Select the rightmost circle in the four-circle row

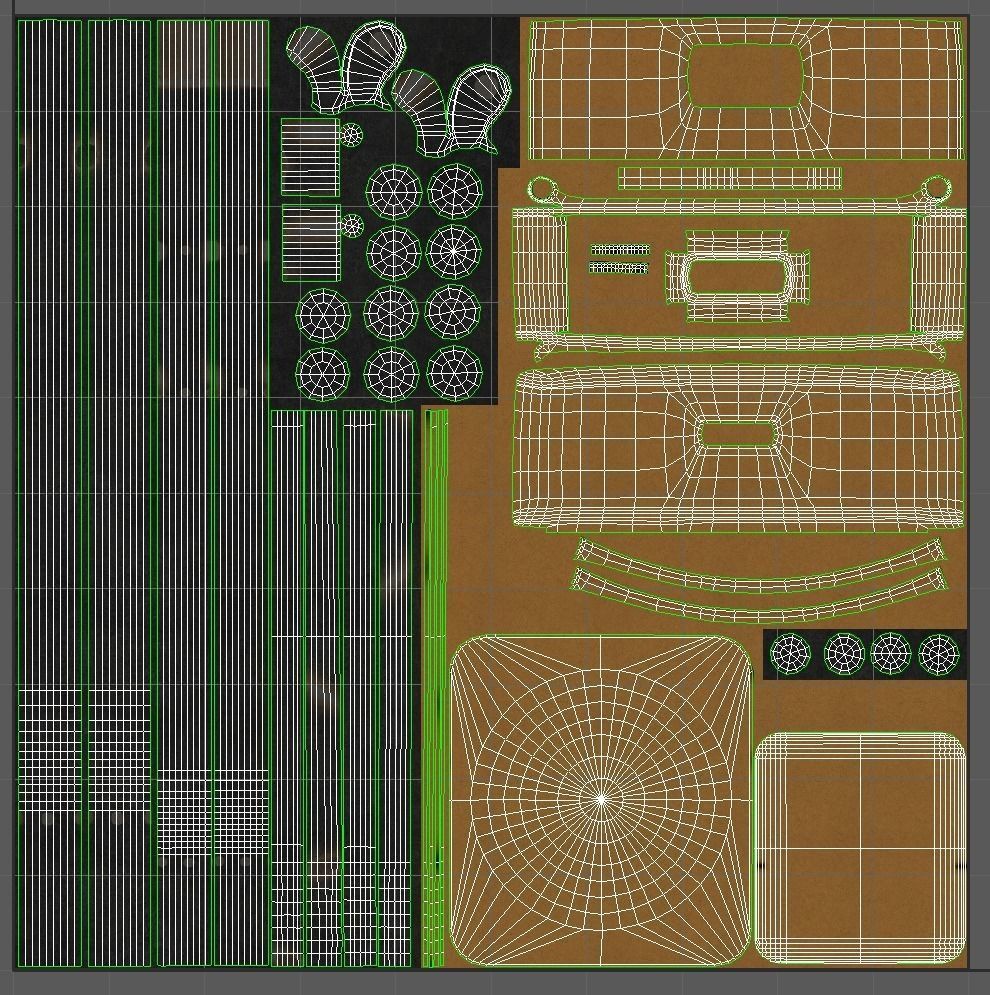pyautogui.click(x=938, y=654)
